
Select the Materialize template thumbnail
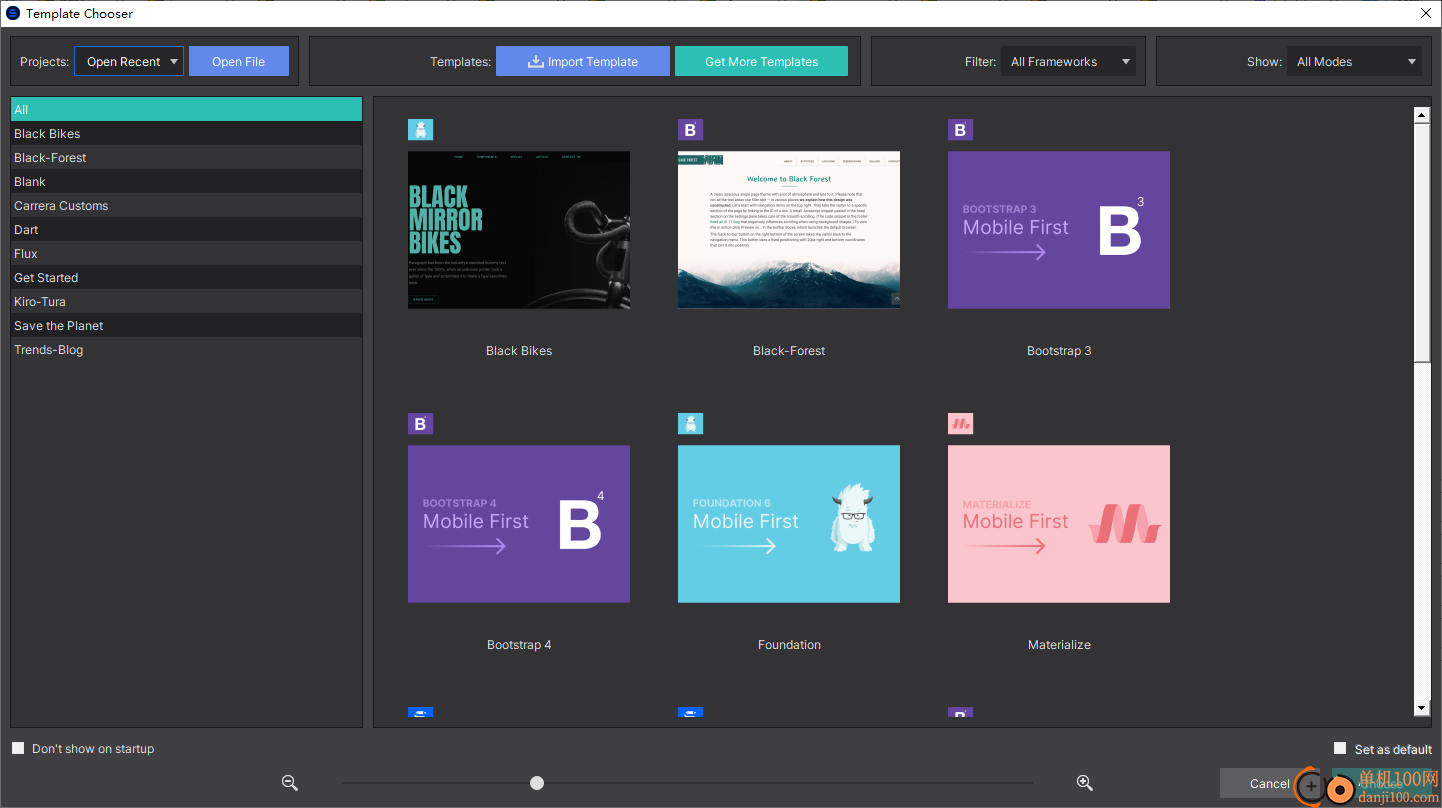(x=1059, y=524)
